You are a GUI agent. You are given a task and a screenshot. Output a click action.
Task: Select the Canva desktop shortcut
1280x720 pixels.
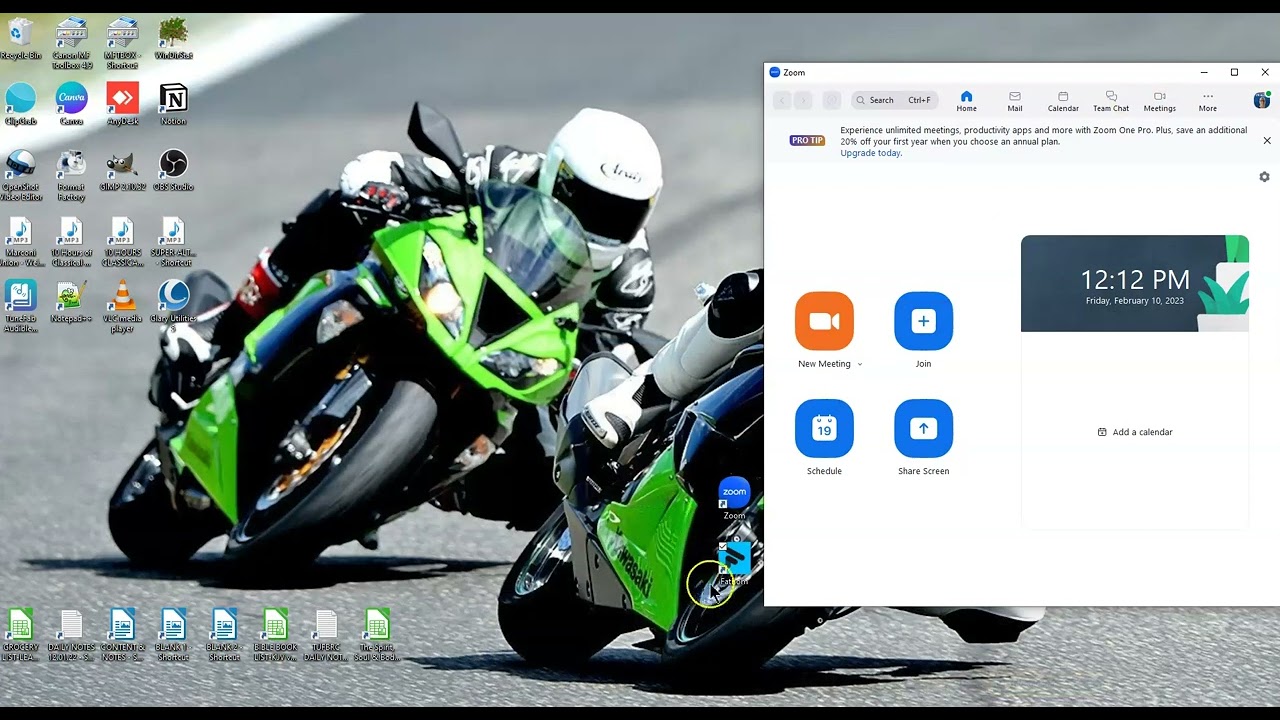(71, 104)
